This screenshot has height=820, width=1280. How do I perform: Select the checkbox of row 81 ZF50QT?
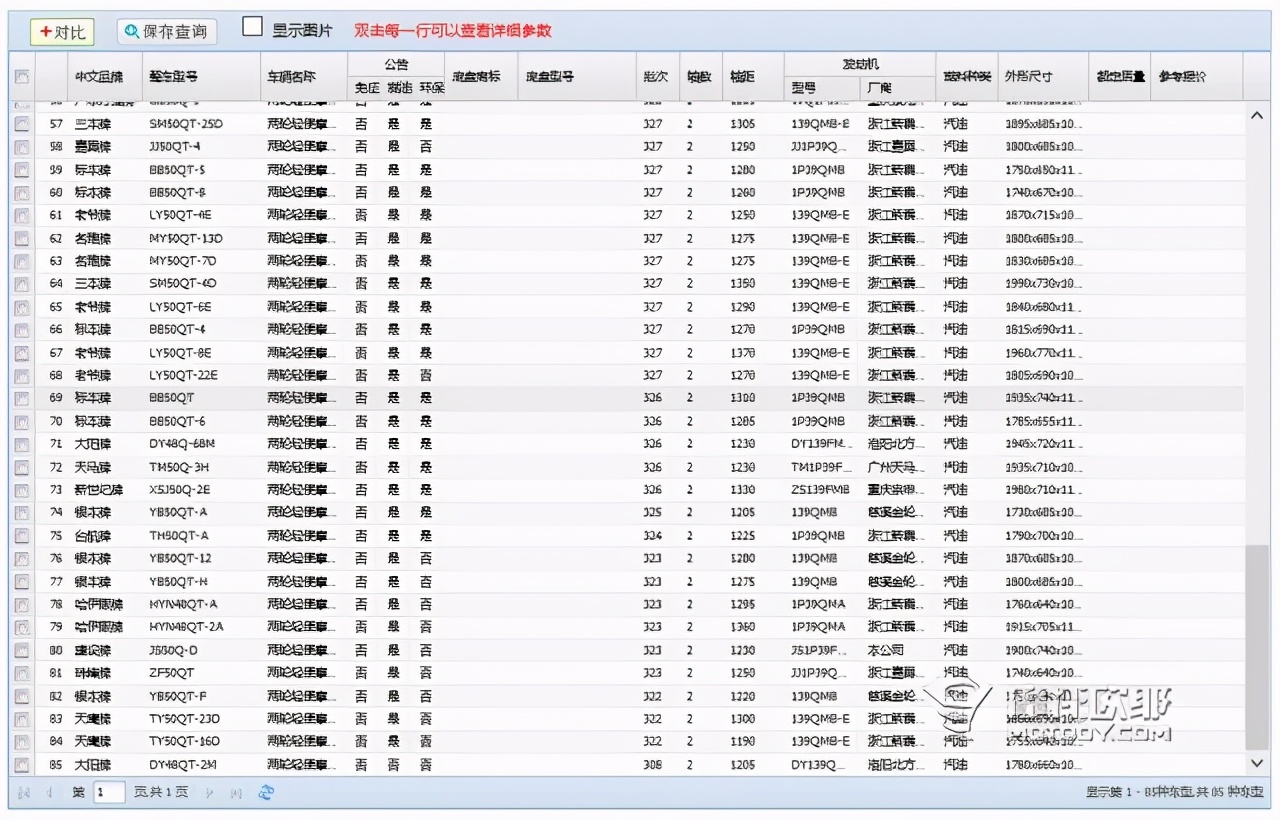[22, 673]
